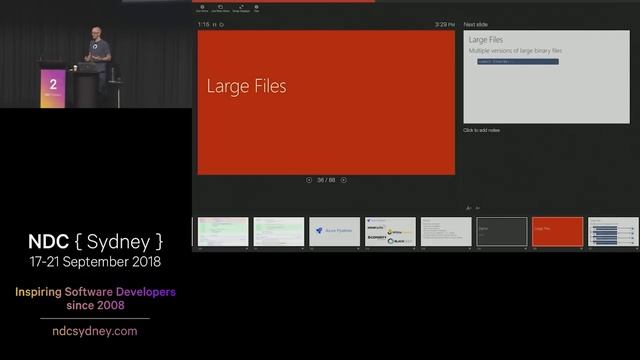The image size is (640, 360).
Task: Select the second green code slide thumbnail
Action: 279,231
